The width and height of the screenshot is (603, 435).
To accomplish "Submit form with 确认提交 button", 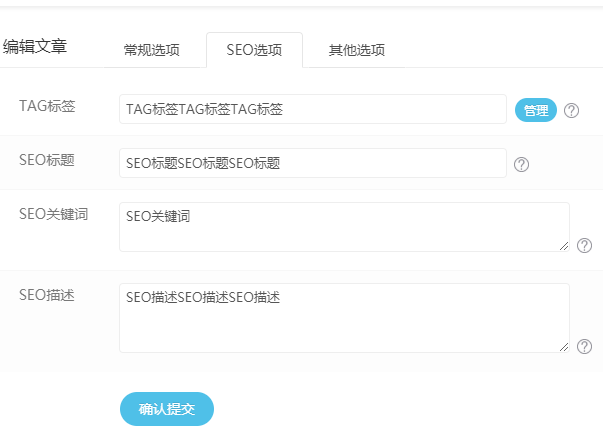I will pyautogui.click(x=167, y=409).
